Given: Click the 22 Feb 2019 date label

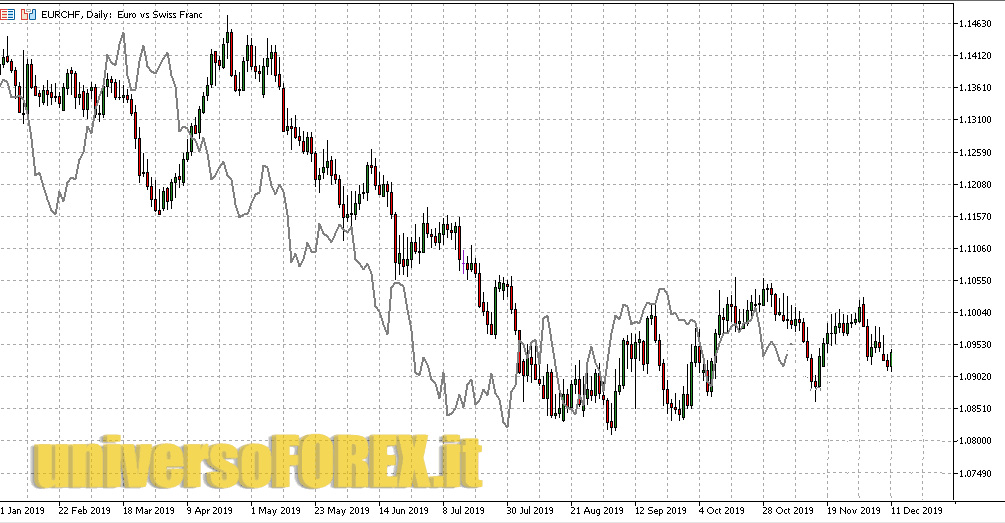Looking at the screenshot, I should [84, 509].
